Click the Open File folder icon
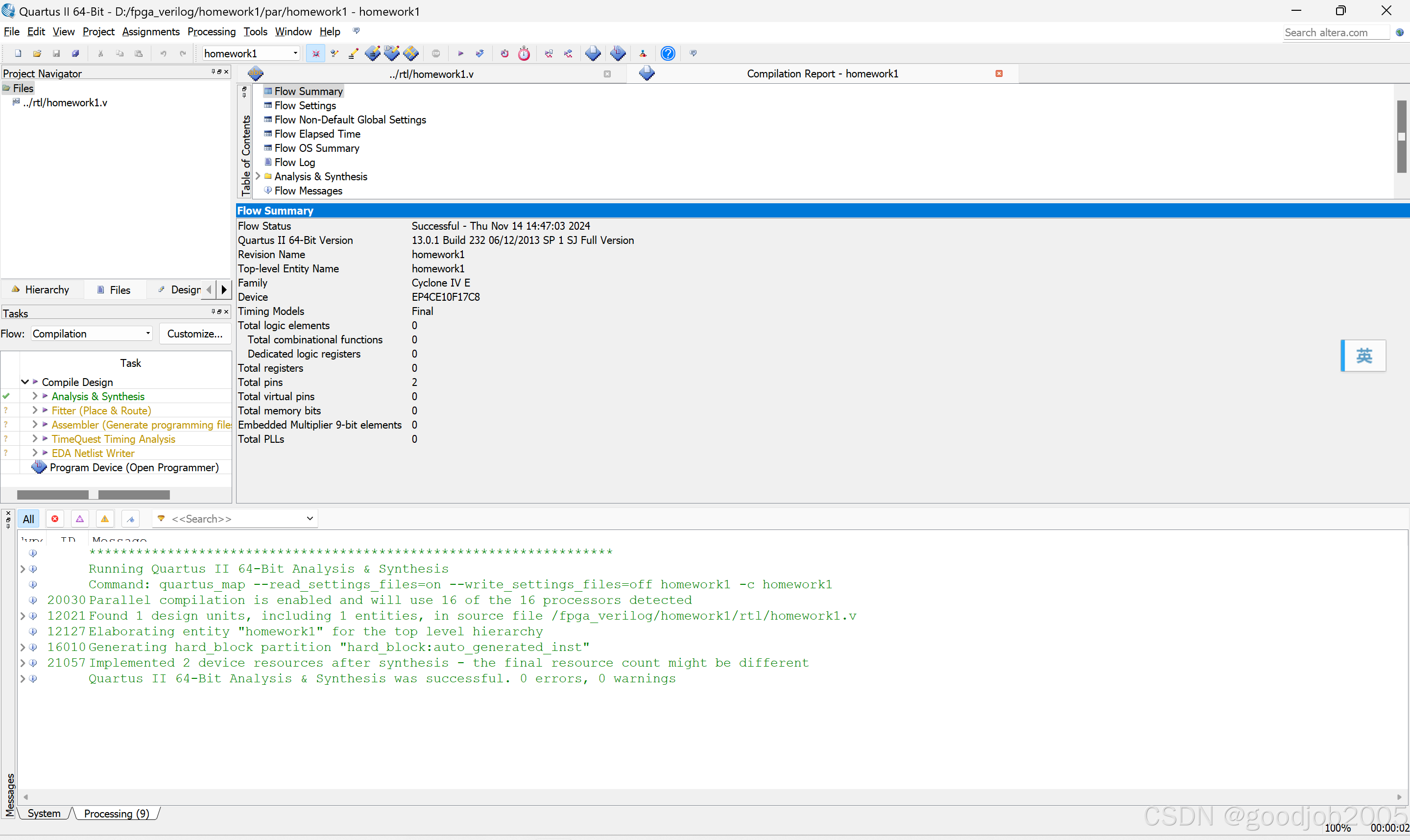The height and width of the screenshot is (840, 1410). 37,54
